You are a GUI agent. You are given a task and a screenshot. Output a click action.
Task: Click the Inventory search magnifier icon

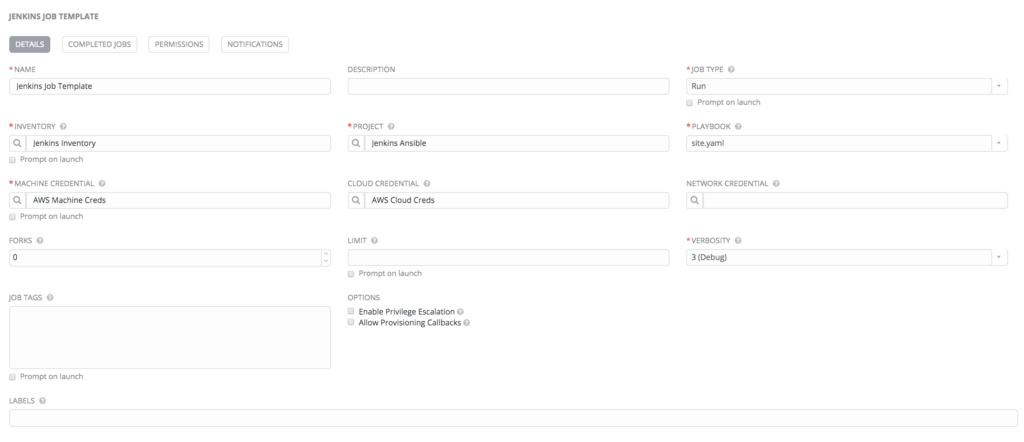[18, 143]
